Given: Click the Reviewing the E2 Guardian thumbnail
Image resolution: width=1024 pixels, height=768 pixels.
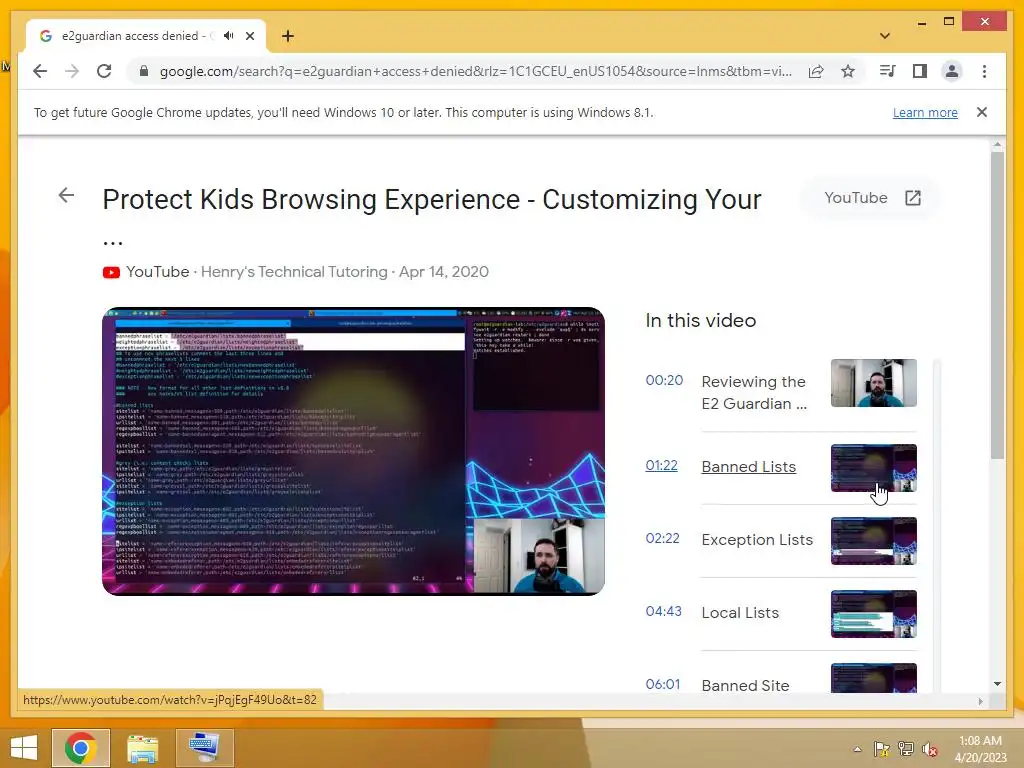Looking at the screenshot, I should tap(874, 383).
